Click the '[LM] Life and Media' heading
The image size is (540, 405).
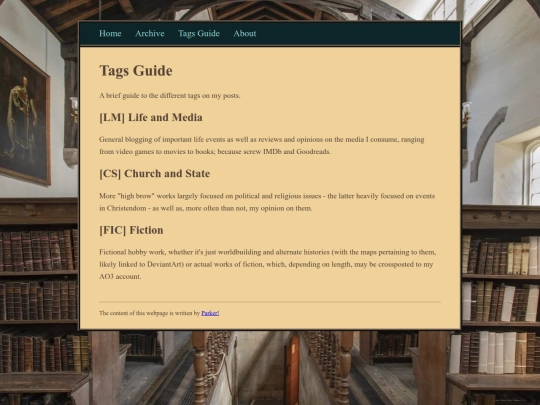pyautogui.click(x=151, y=117)
